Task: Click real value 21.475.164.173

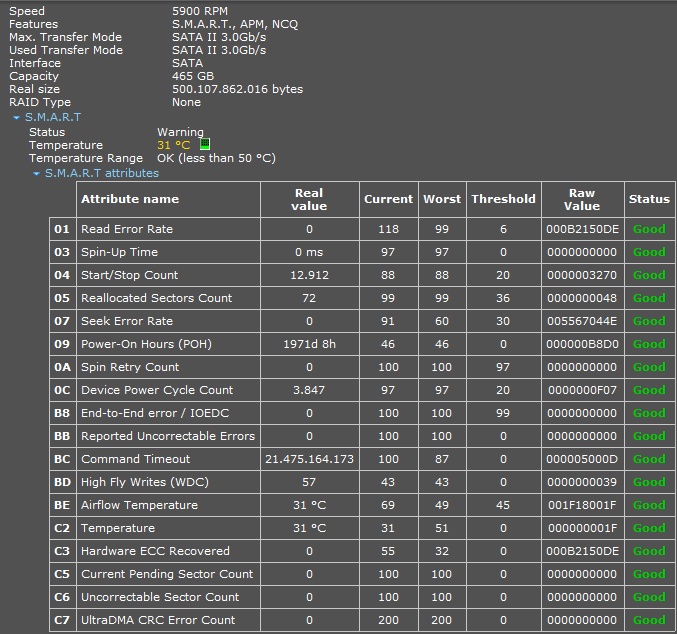Action: [310, 459]
